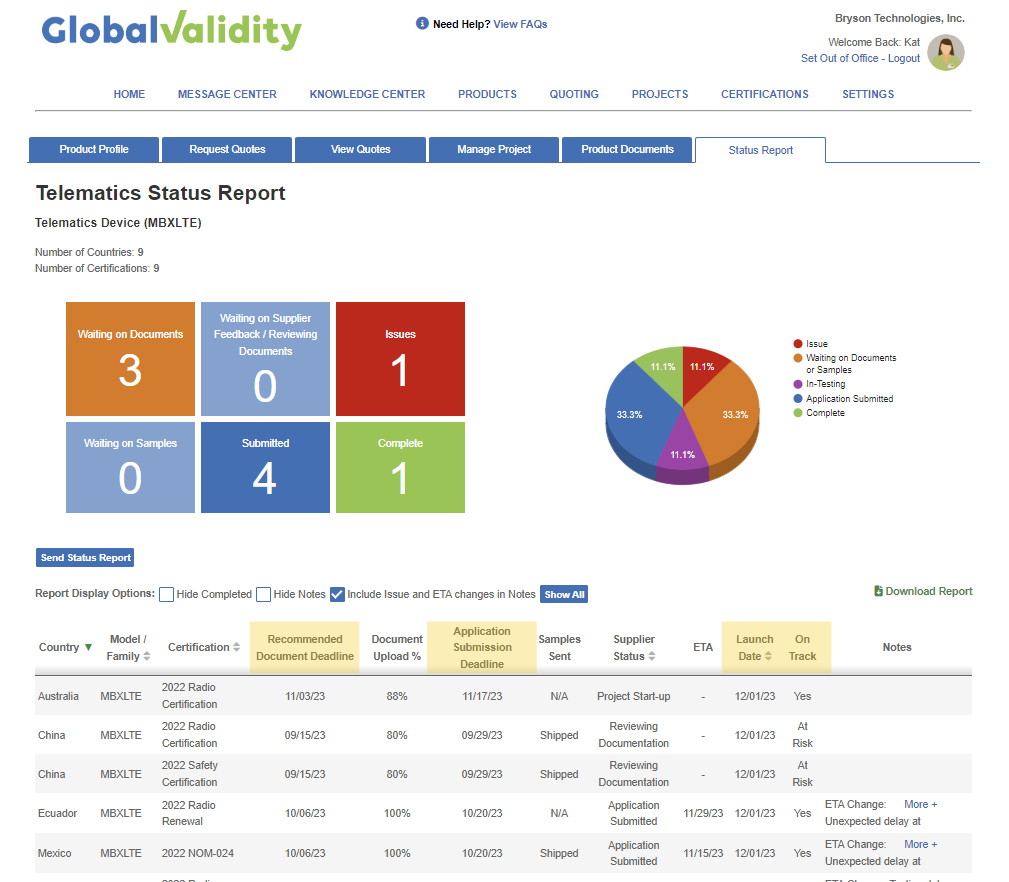Click ETA 11/29/23 cell
The image size is (1009, 882).
(703, 813)
